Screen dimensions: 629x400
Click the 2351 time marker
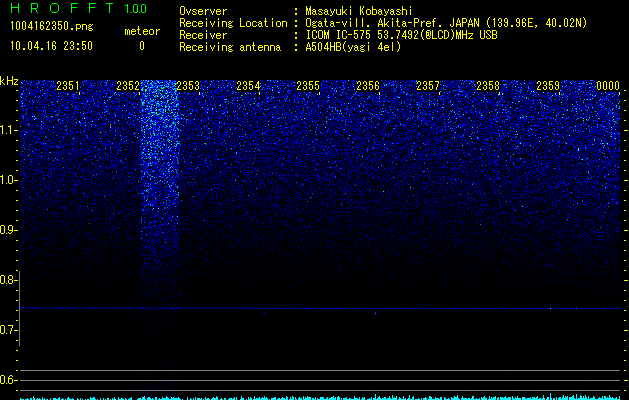pos(68,86)
